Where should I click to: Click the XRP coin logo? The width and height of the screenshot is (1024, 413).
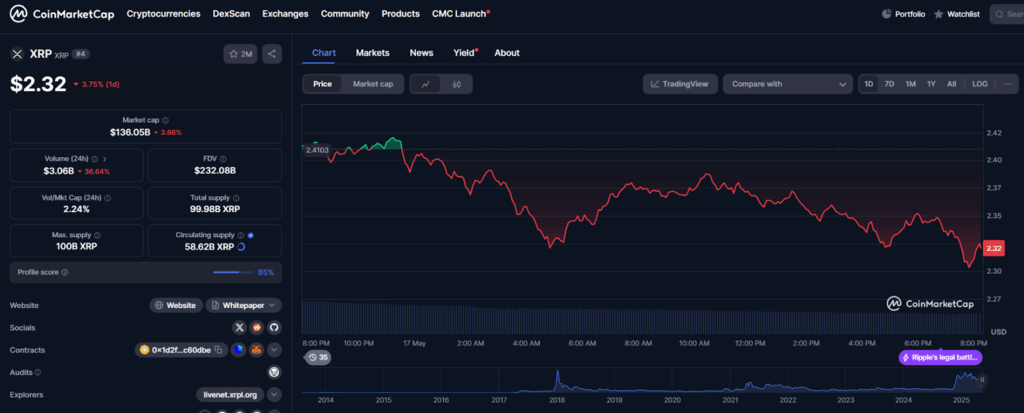click(17, 54)
